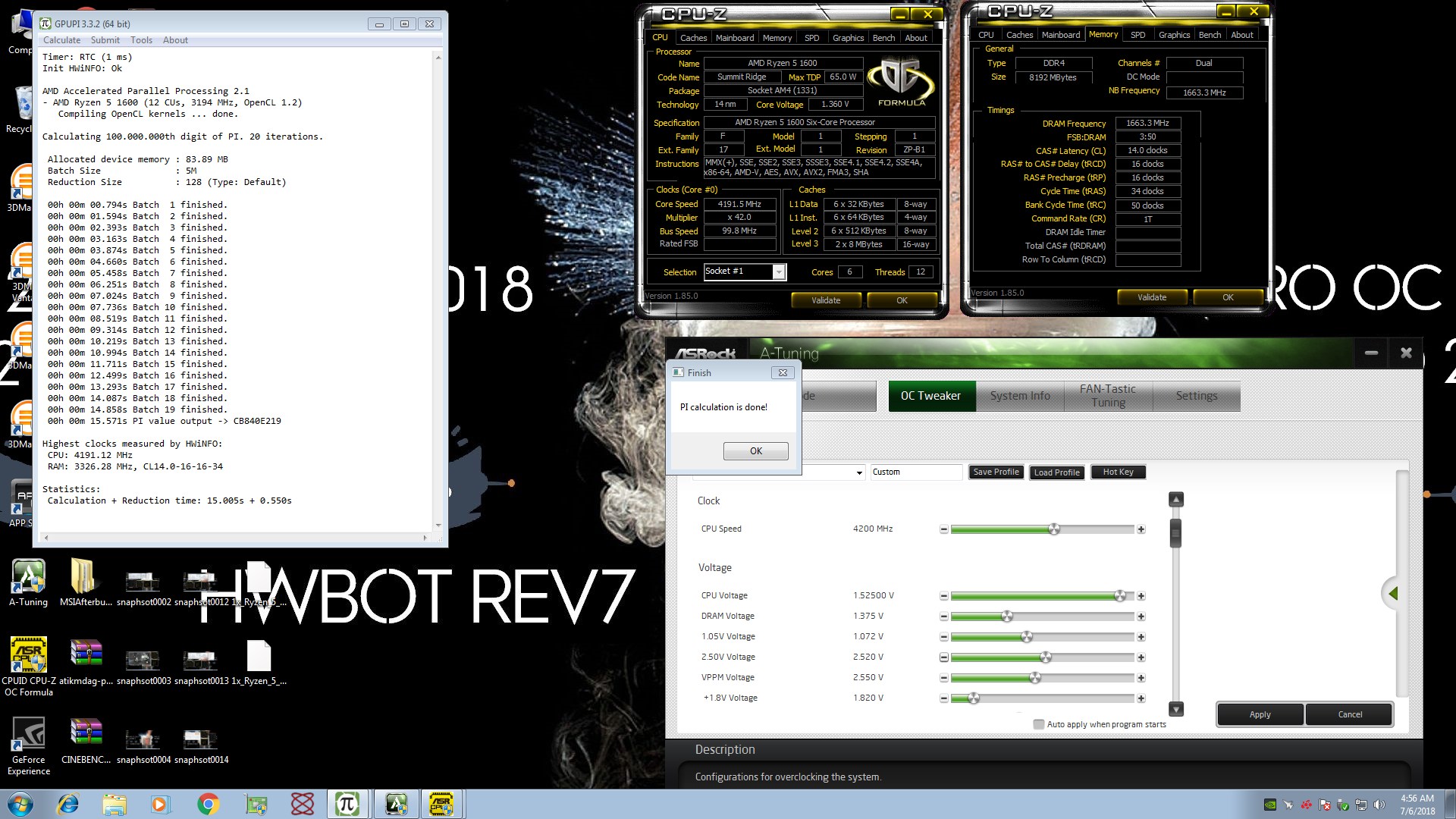1456x819 pixels.
Task: Open Settings tab in A-Tuning
Action: pyautogui.click(x=1197, y=396)
